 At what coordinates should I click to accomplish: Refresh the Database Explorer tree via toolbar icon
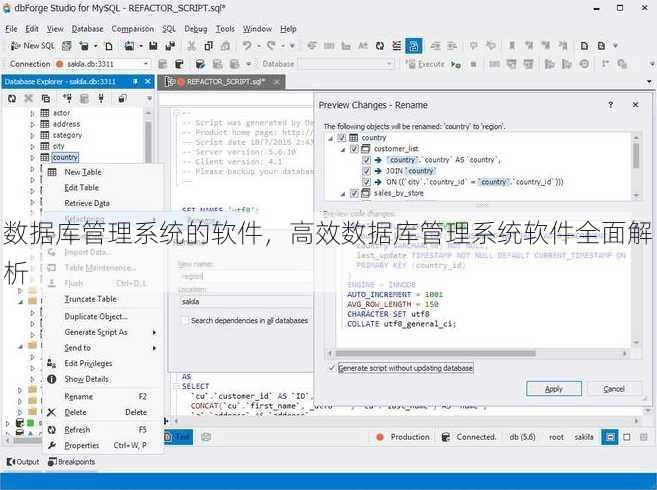tap(12, 99)
